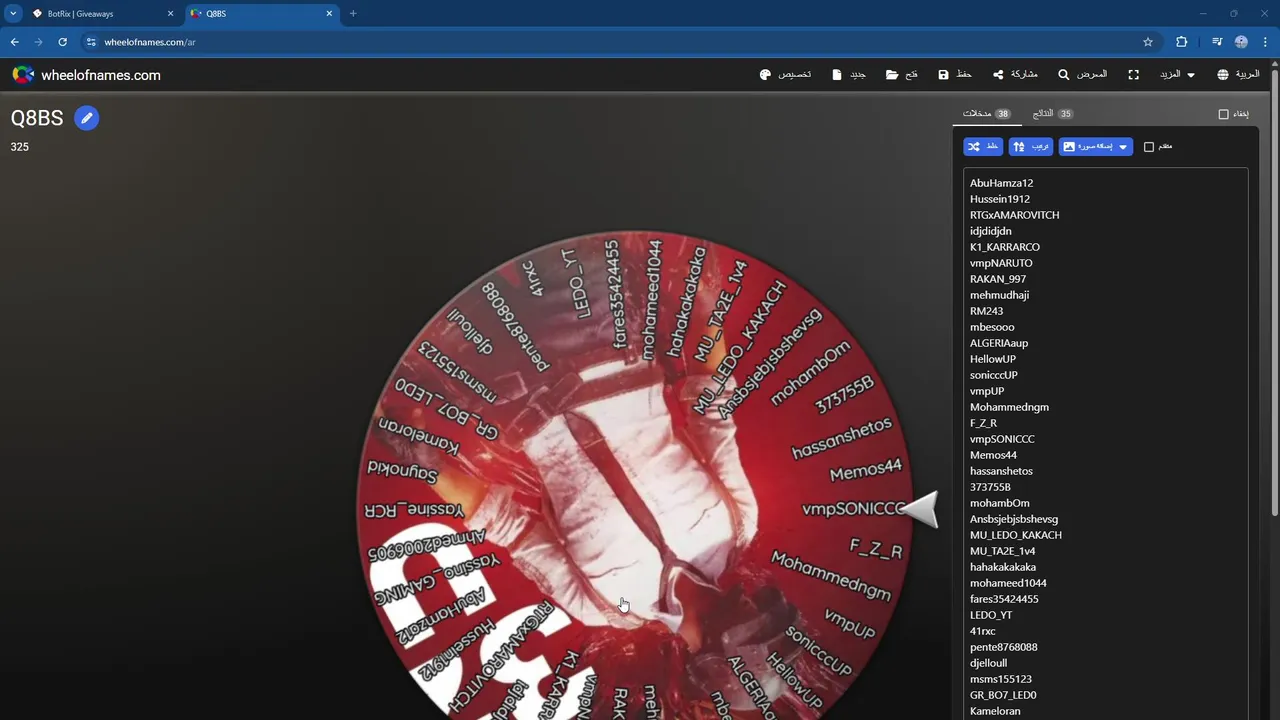Open the browser extensions puzzle icon
Viewport: 1280px width, 720px height.
pyautogui.click(x=1182, y=42)
